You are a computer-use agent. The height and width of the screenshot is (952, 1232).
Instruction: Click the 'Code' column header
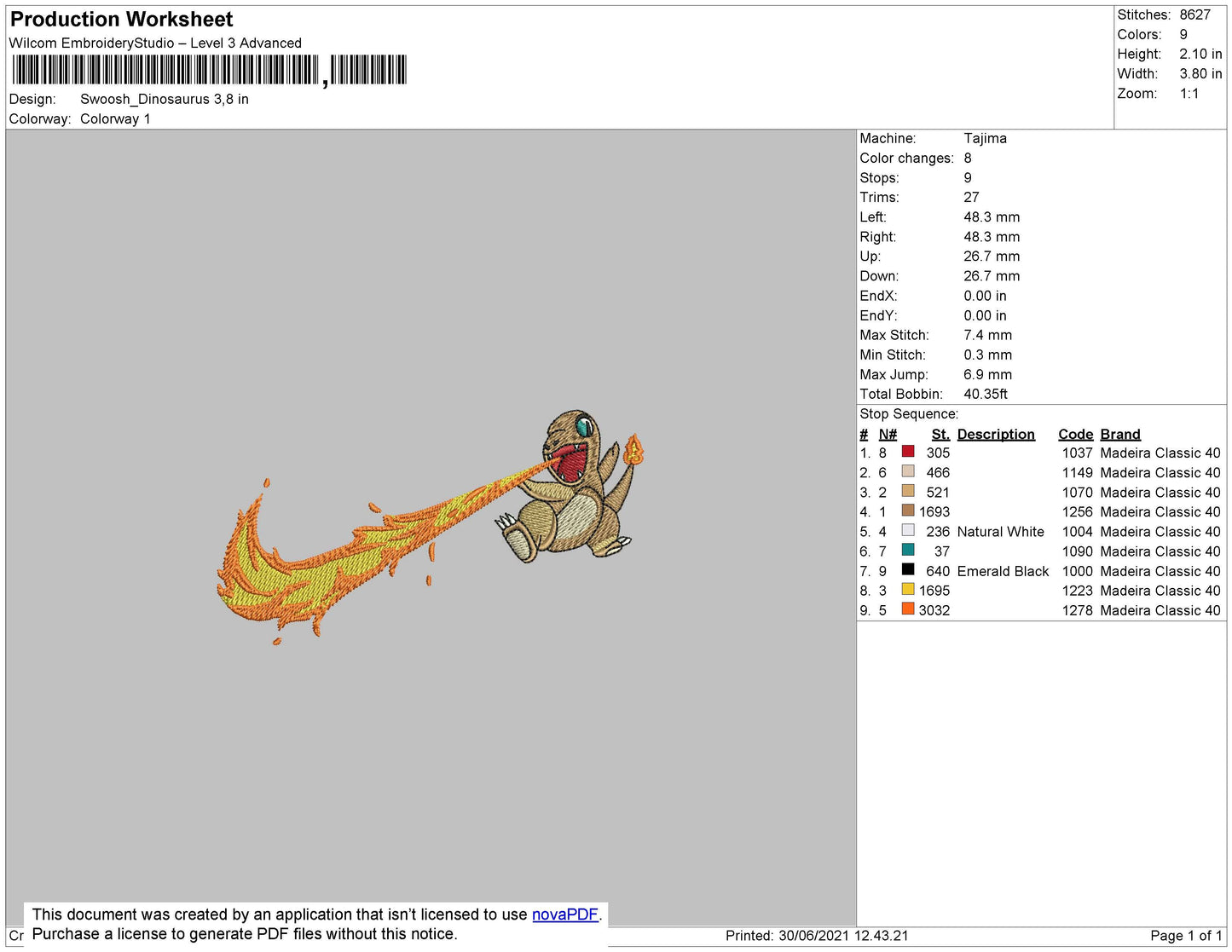[1075, 434]
